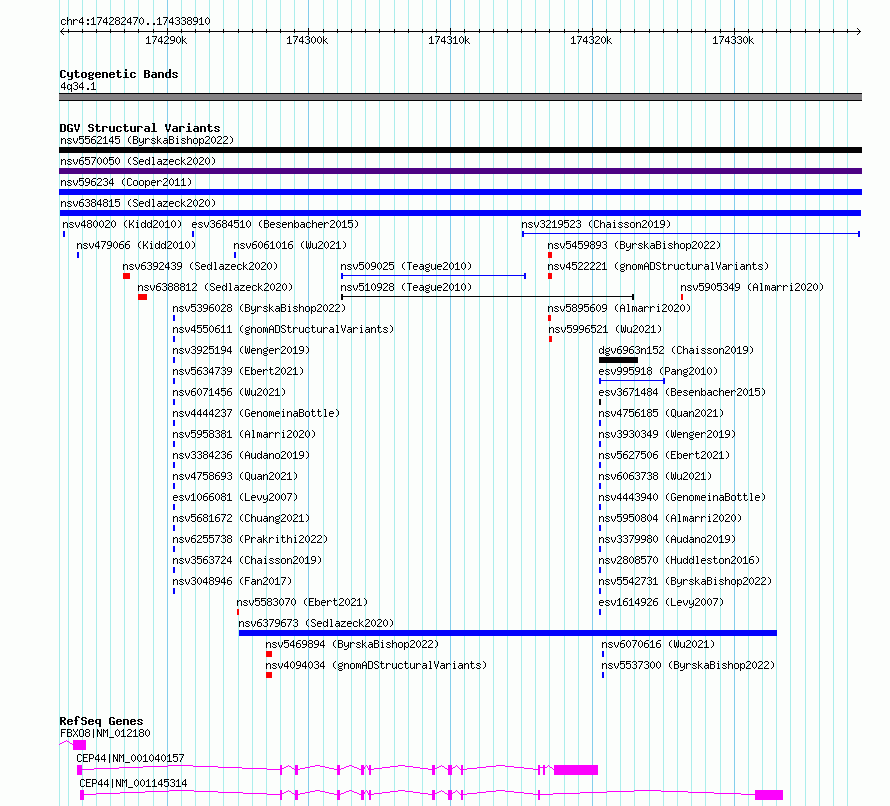Click the nsv3219523 (Chaisson2019) label
This screenshot has height=806, width=890.
click(x=596, y=224)
